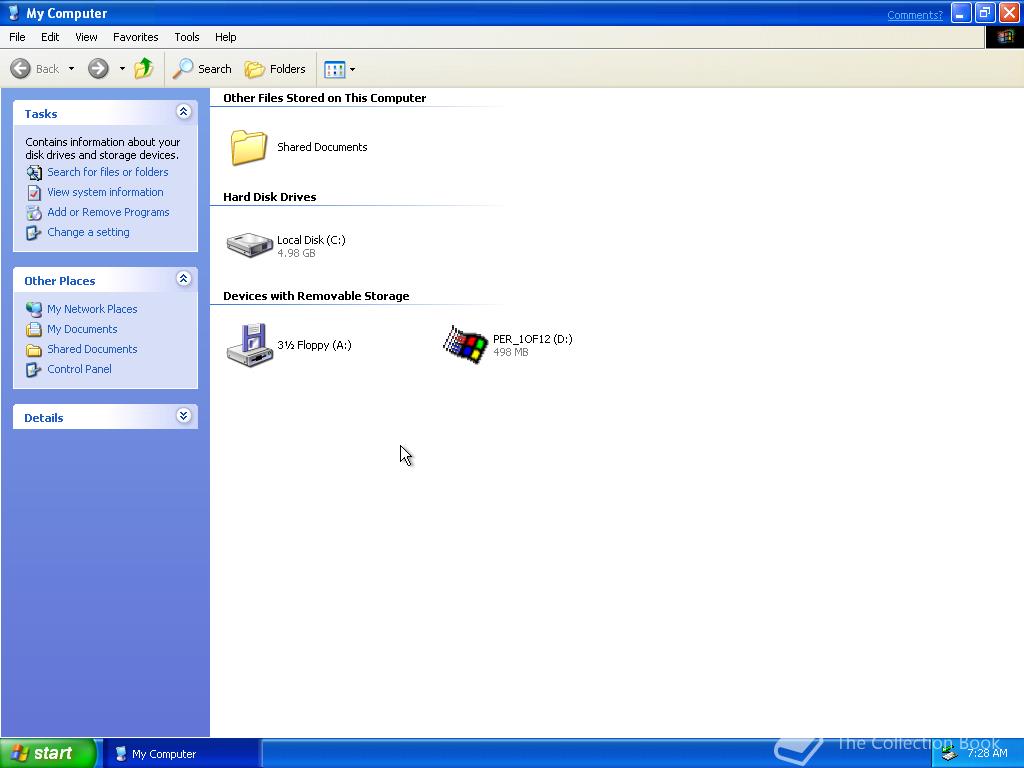Viewport: 1024px width, 768px height.
Task: Click the My Computer title bar icon
Action: (13, 13)
